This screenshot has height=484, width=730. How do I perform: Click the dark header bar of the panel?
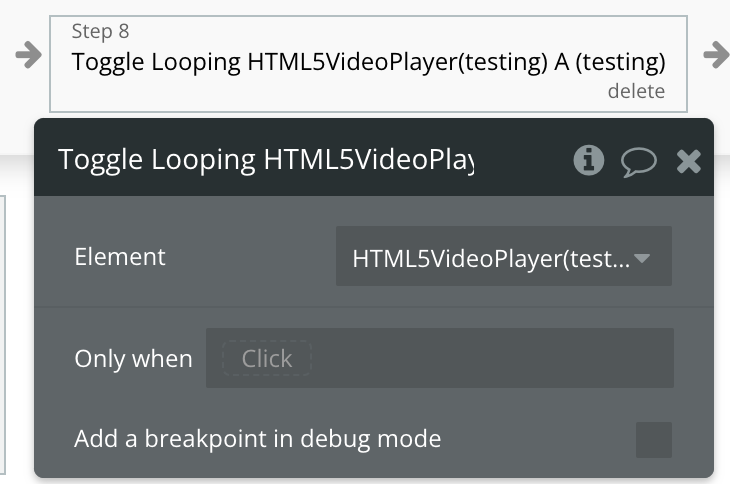pos(374,157)
